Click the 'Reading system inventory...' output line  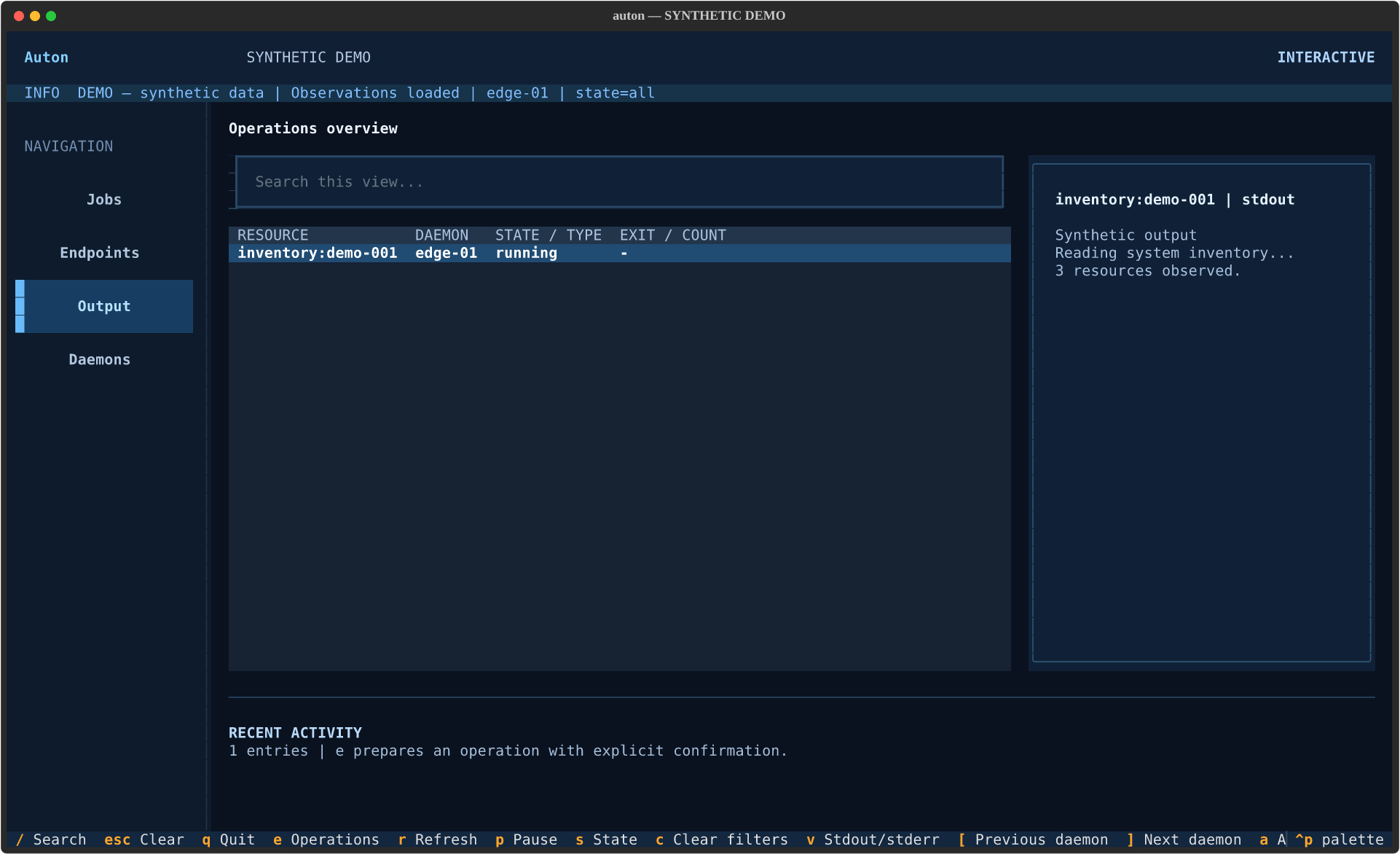point(1174,253)
